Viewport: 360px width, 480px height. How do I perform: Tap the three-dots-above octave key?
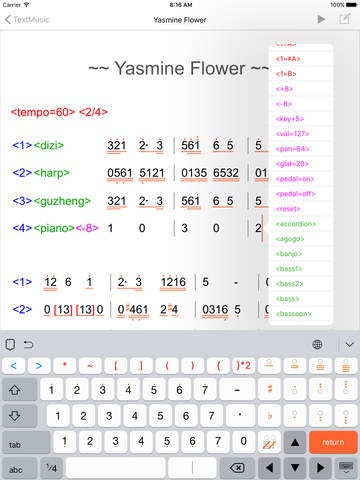coord(346,389)
